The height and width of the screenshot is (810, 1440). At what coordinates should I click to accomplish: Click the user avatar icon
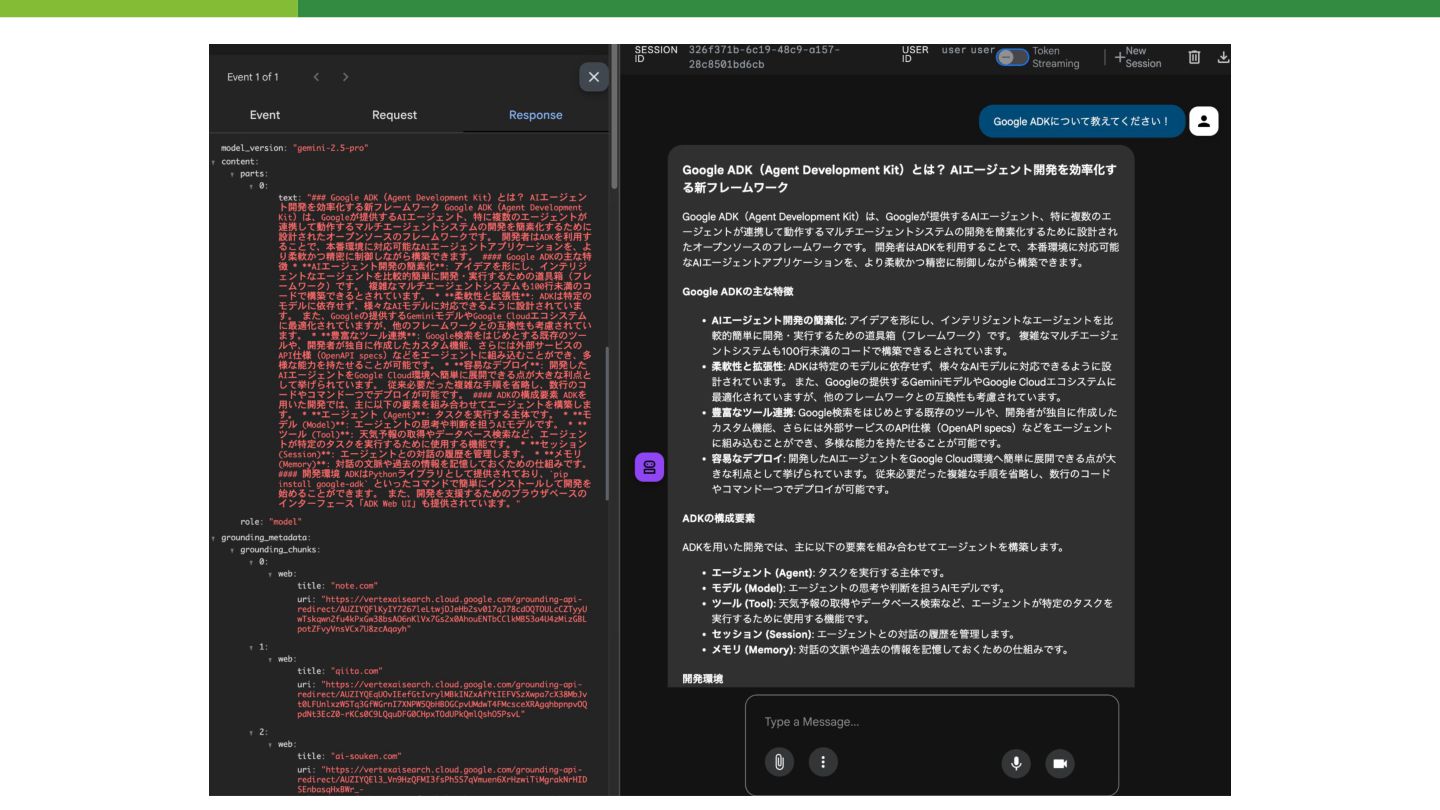tap(1204, 121)
